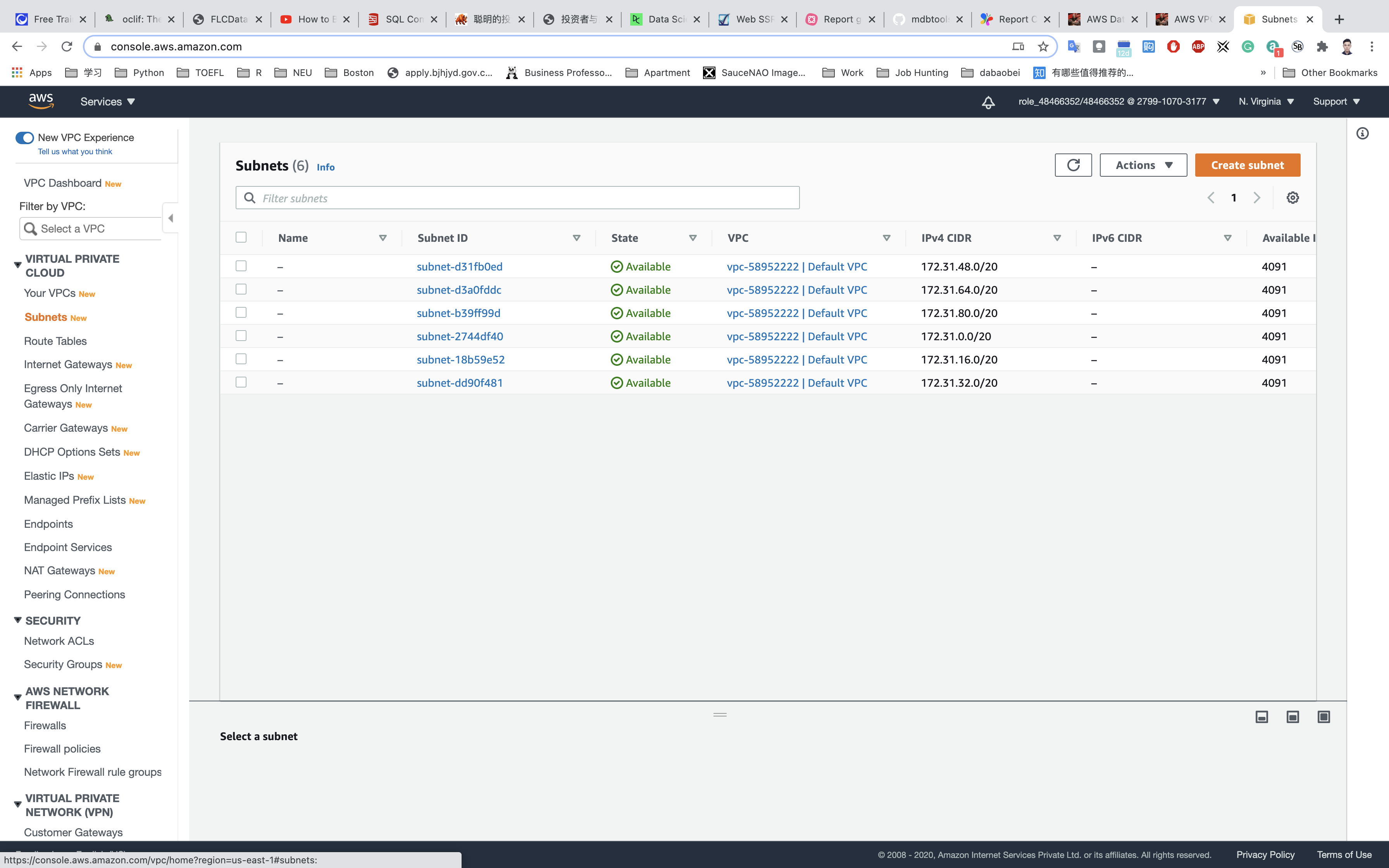Screen dimensions: 1389x868
Task: Bookmark this page with the star icon
Action: point(1043,46)
